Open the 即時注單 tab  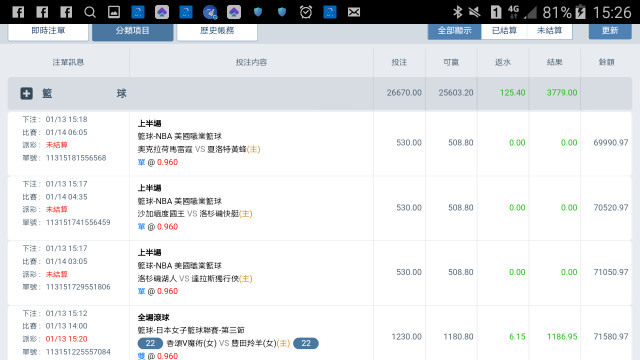point(48,31)
